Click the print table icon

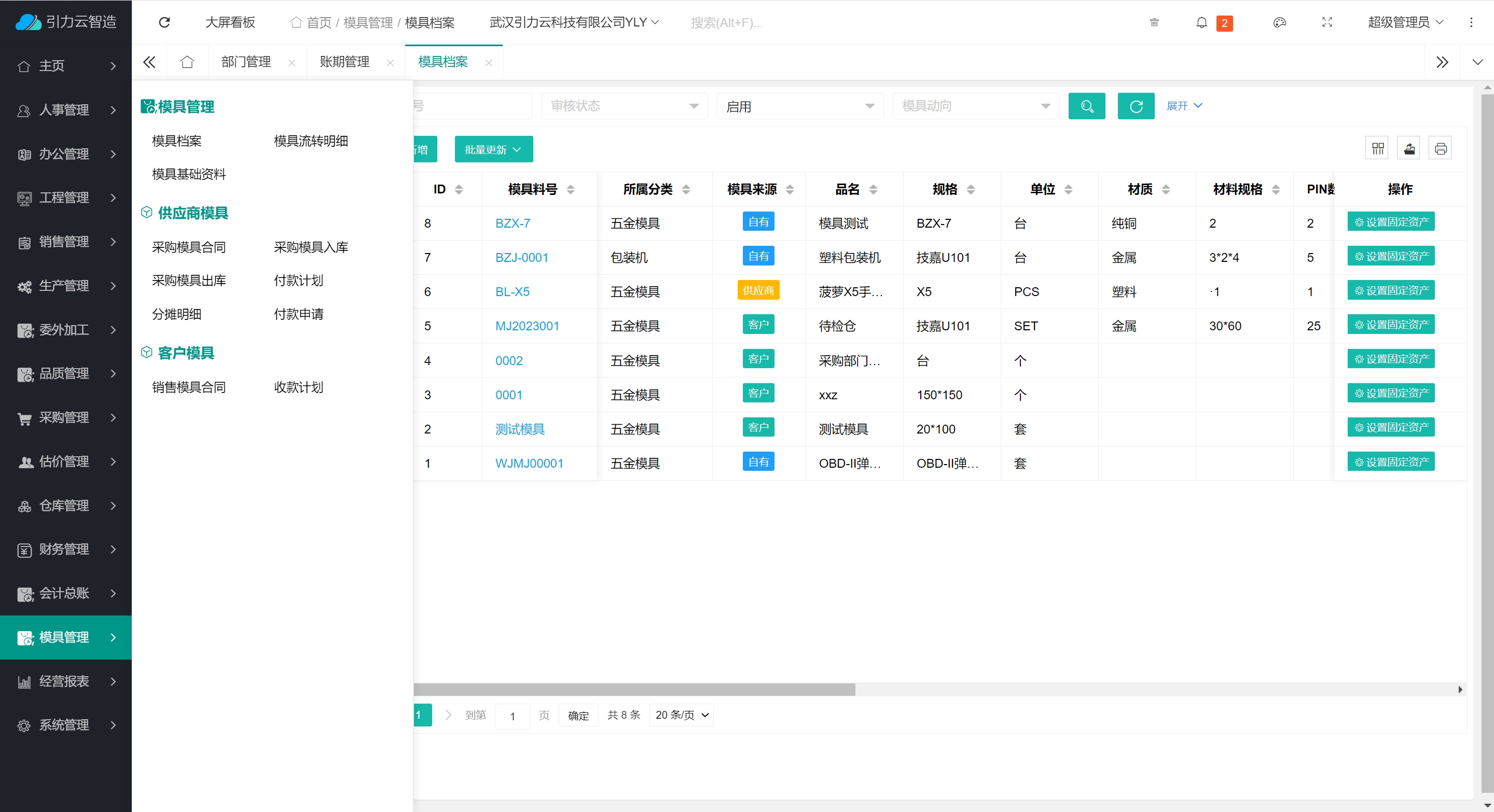click(1440, 149)
